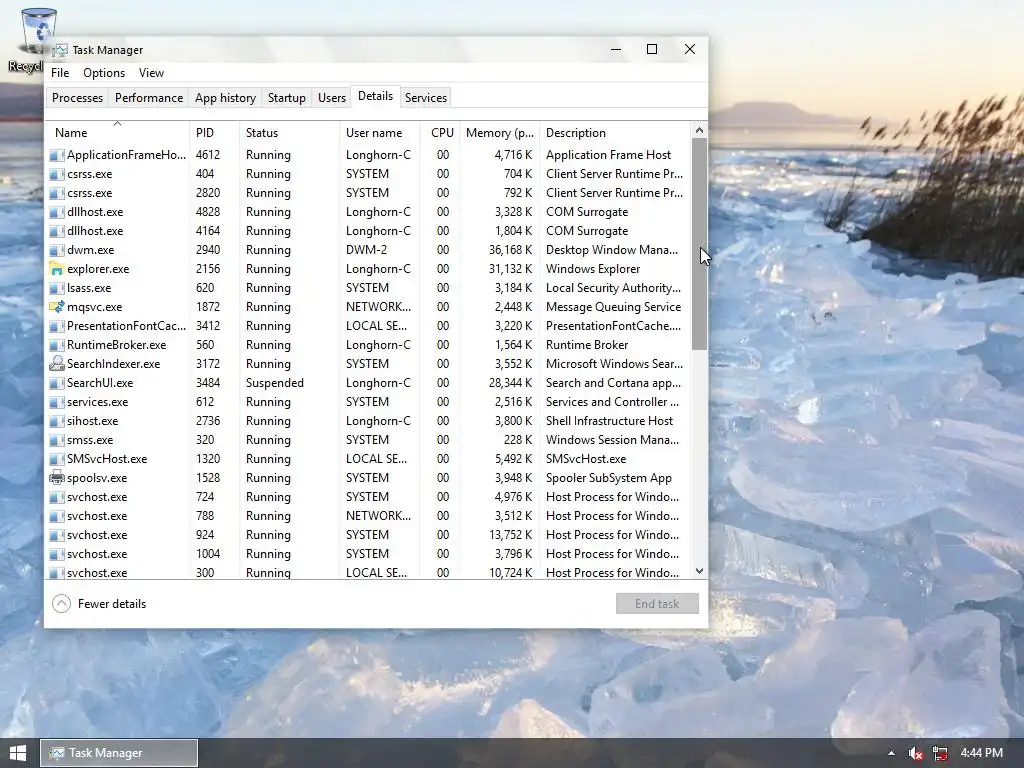Viewport: 1024px width, 768px height.
Task: Click the smss.exe process icon
Action: coord(57,440)
